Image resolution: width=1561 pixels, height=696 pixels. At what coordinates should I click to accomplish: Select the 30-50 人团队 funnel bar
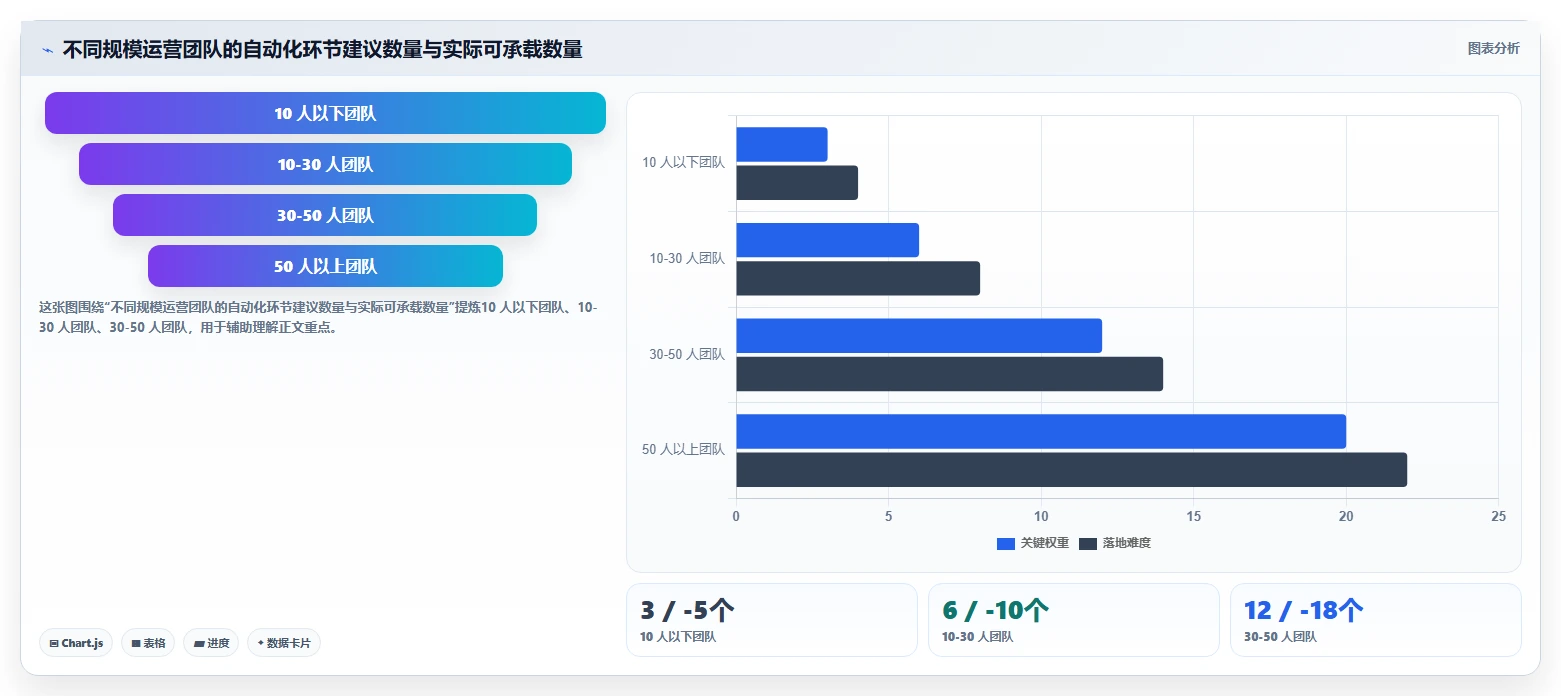click(x=325, y=215)
